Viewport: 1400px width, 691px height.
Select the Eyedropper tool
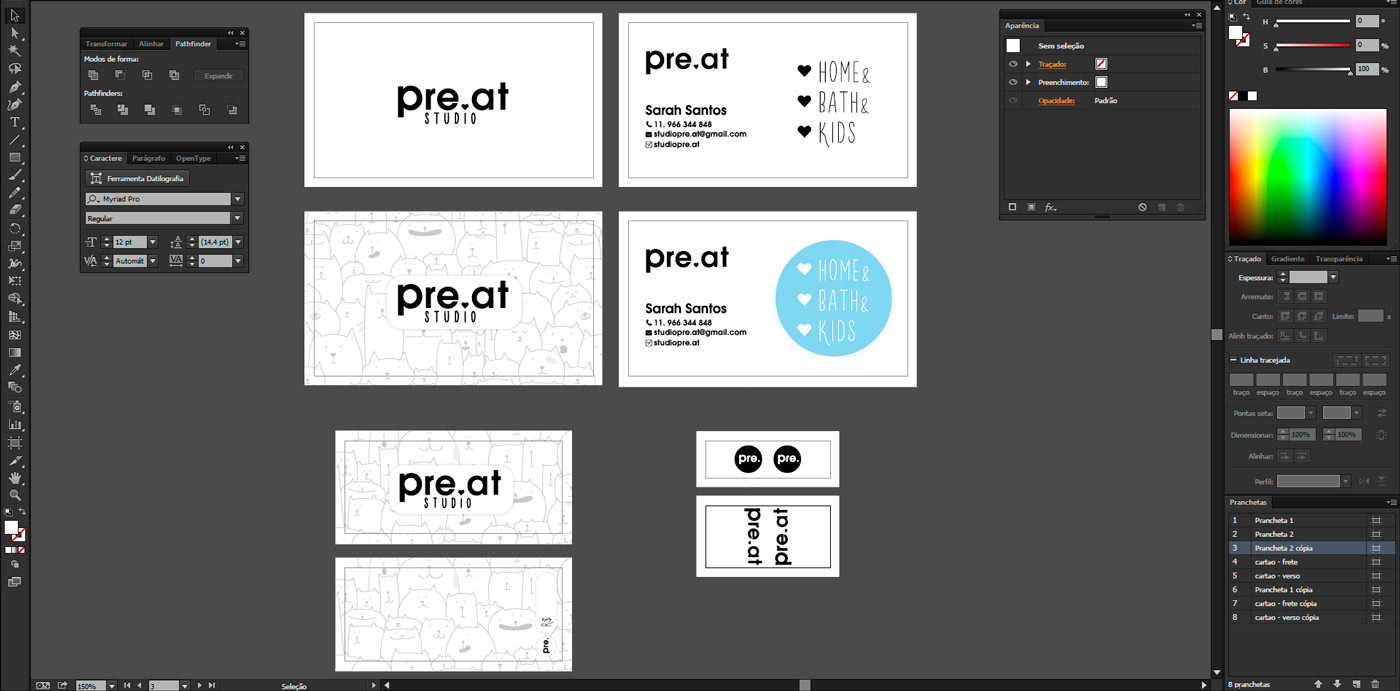(15, 370)
